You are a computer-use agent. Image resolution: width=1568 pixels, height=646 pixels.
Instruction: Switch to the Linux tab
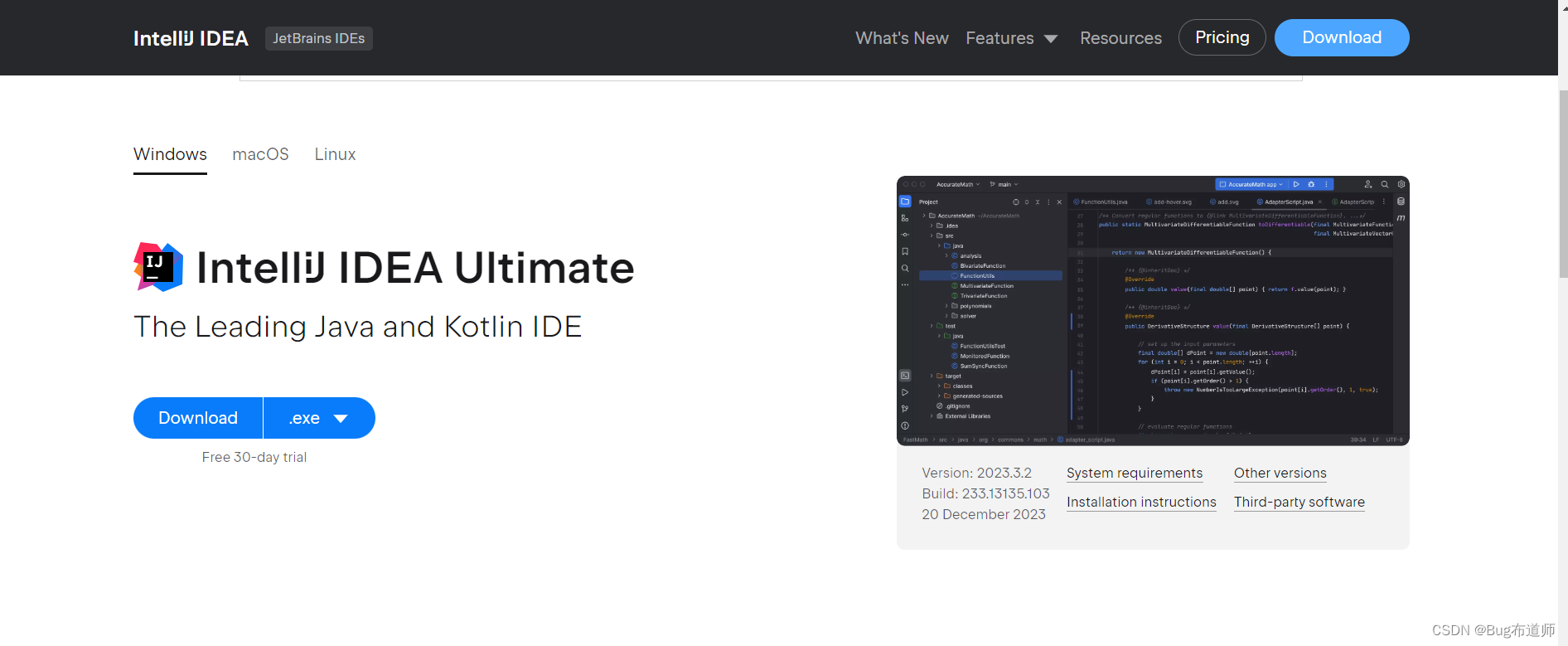335,154
